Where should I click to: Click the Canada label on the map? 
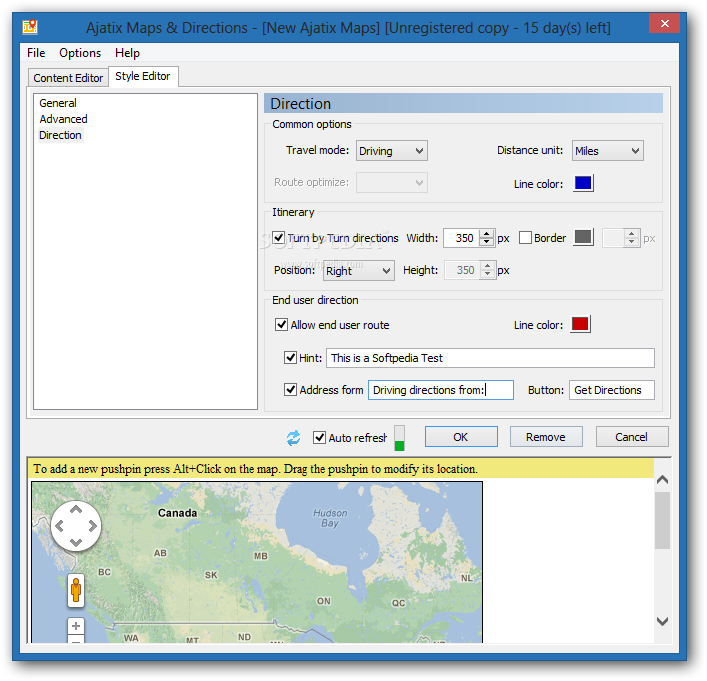point(178,513)
